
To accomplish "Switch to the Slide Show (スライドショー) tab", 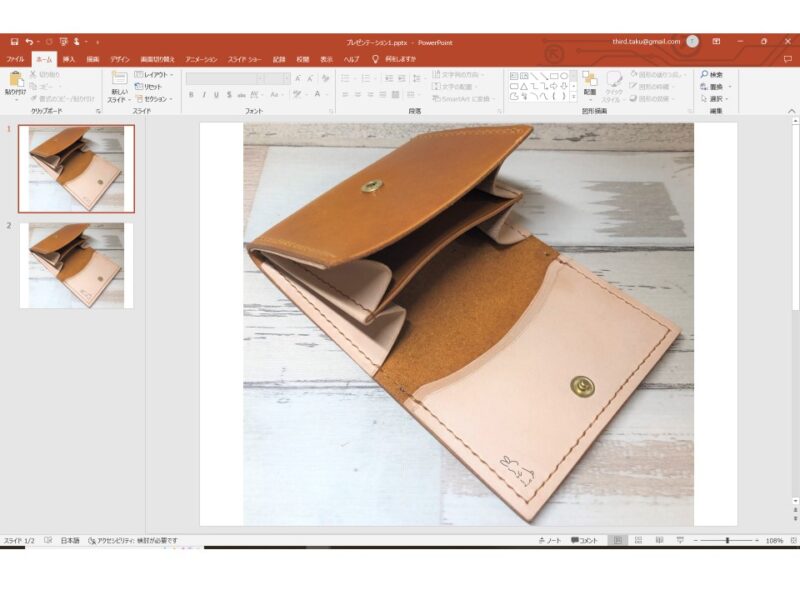I will point(245,59).
